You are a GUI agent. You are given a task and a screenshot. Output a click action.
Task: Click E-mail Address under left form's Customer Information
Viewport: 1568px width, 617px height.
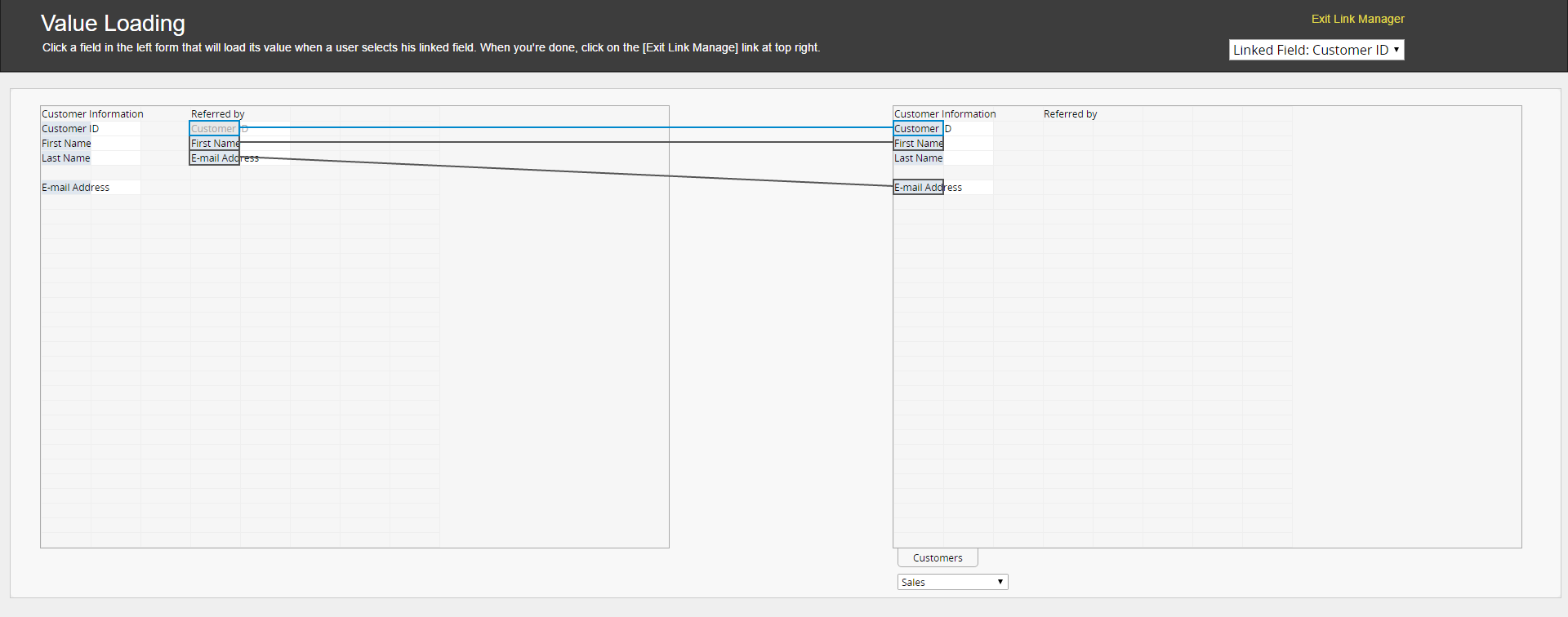75,188
